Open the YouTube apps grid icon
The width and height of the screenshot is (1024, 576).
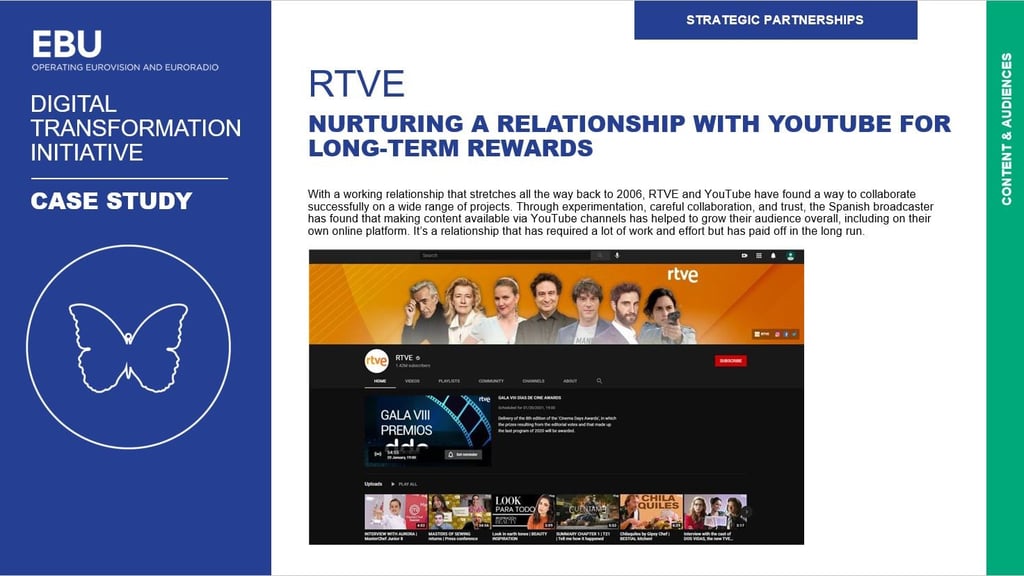[759, 255]
